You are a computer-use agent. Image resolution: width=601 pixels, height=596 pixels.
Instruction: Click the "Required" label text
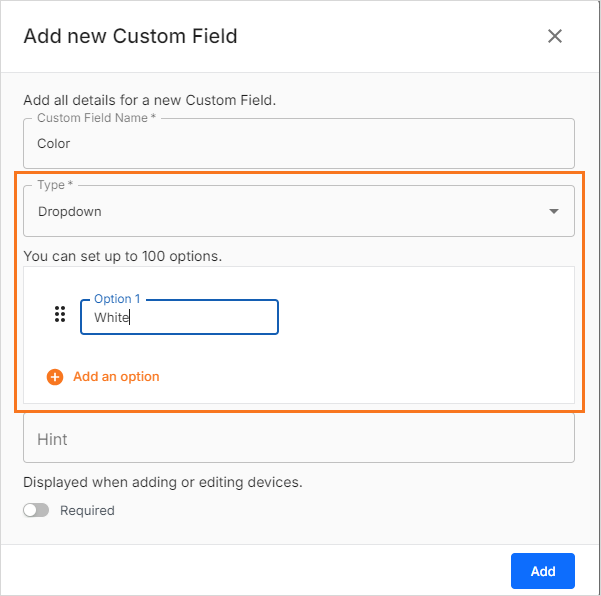87,510
